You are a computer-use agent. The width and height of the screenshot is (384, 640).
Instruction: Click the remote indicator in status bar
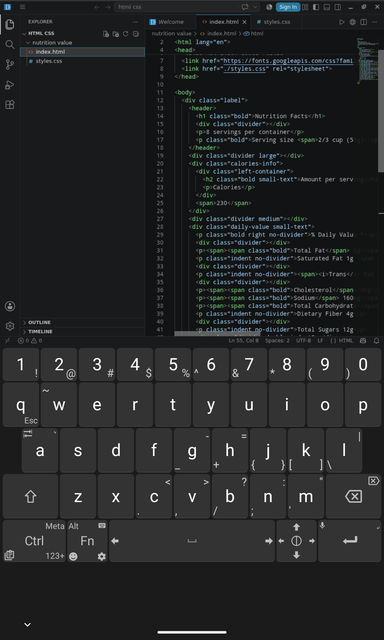tap(7, 340)
